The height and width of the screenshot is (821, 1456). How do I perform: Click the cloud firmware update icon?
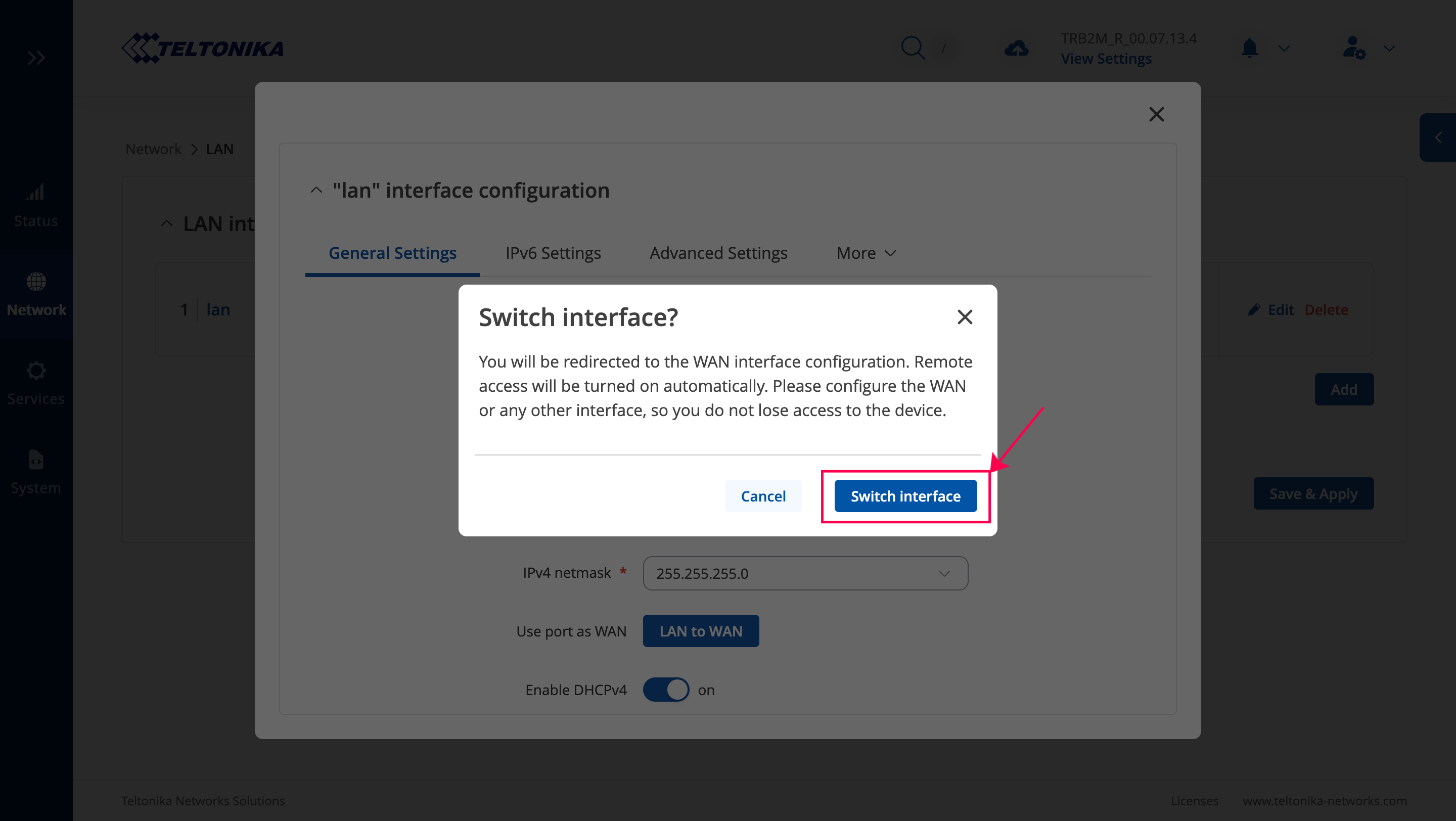pos(1016,48)
